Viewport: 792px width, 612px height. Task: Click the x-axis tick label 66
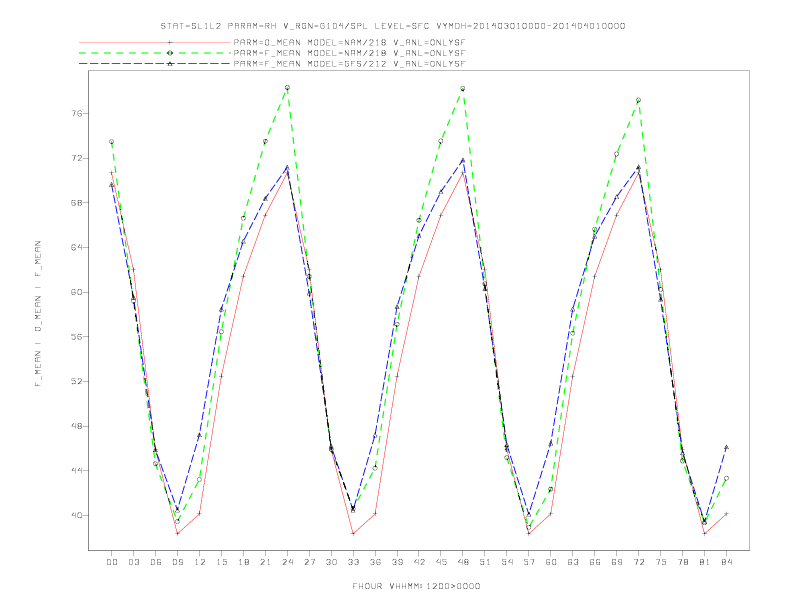(x=595, y=562)
